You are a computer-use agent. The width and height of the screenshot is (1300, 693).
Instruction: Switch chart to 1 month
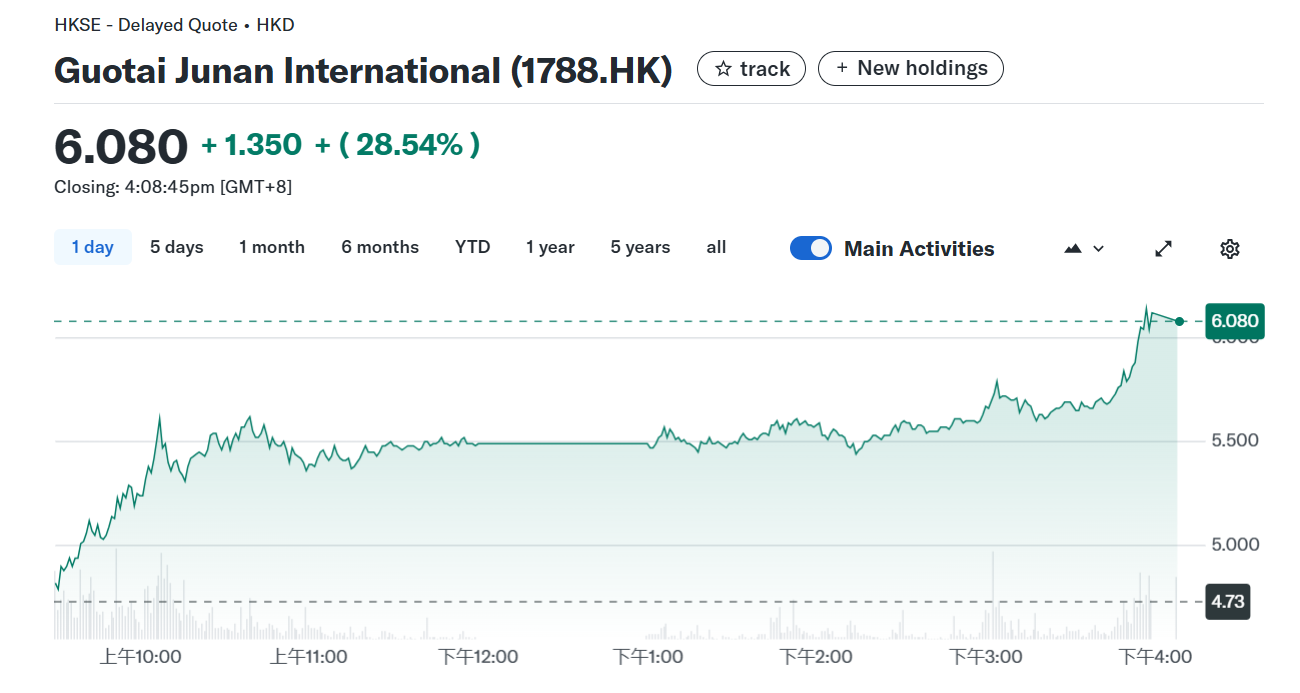tap(272, 247)
